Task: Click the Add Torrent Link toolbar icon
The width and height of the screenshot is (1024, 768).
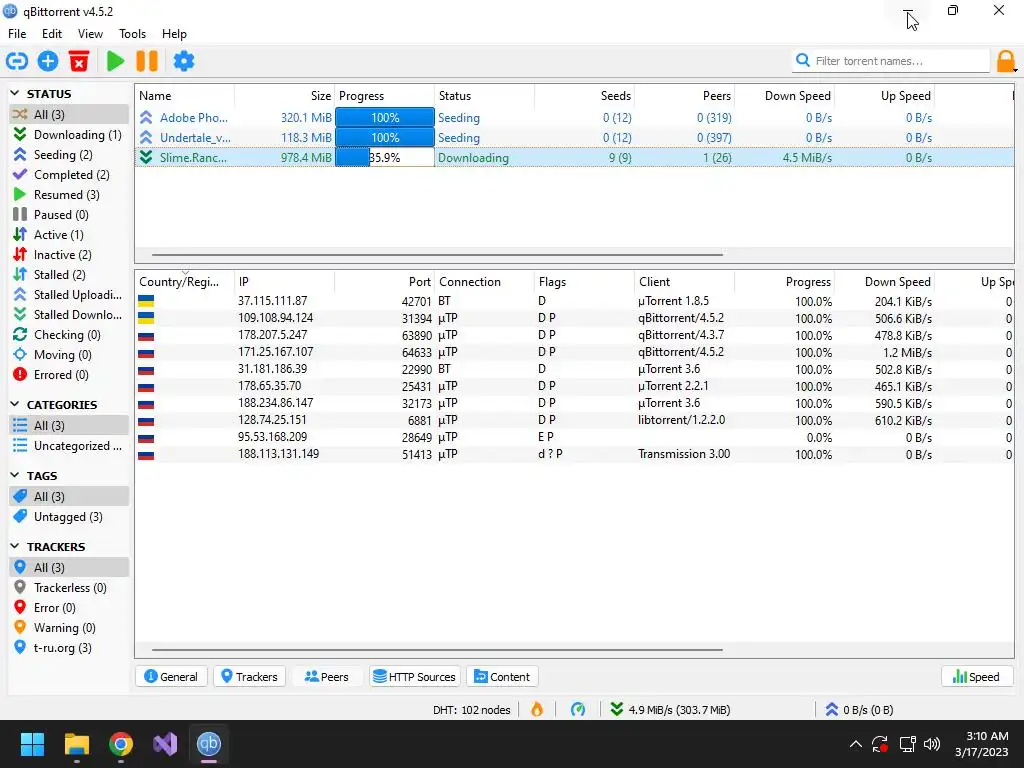Action: pyautogui.click(x=17, y=61)
